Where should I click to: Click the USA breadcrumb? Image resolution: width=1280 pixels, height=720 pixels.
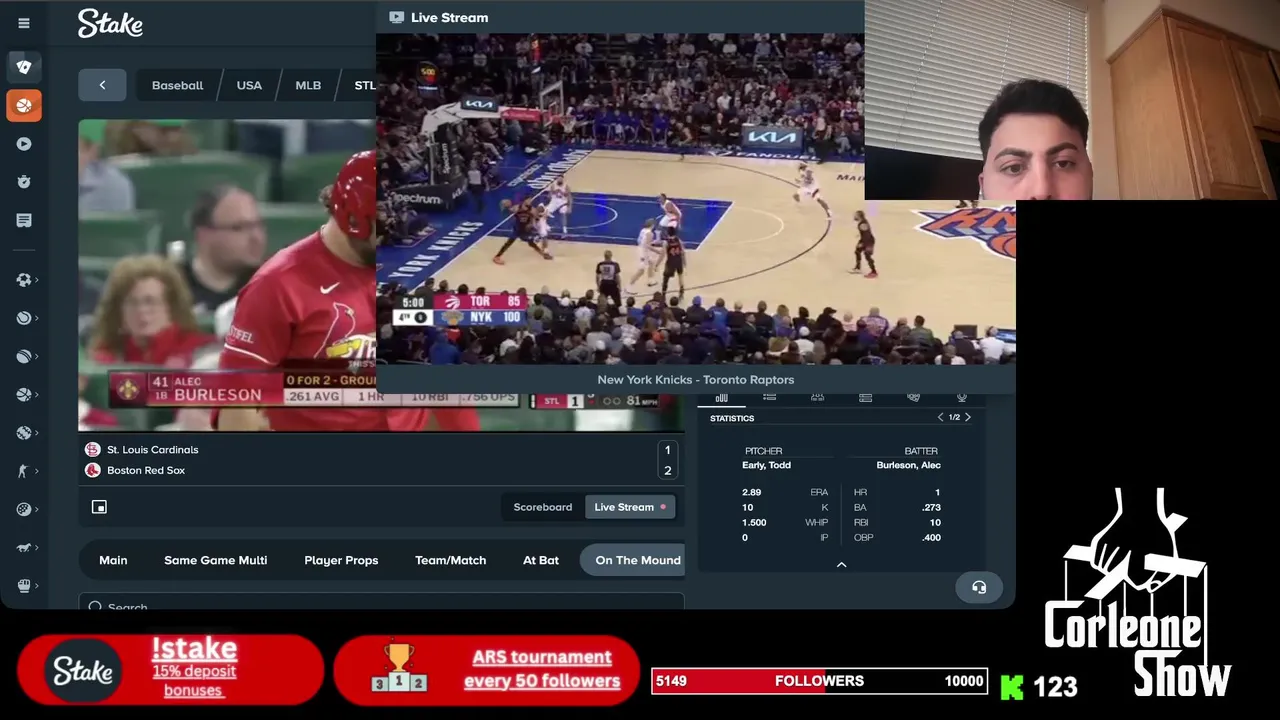pyautogui.click(x=249, y=85)
